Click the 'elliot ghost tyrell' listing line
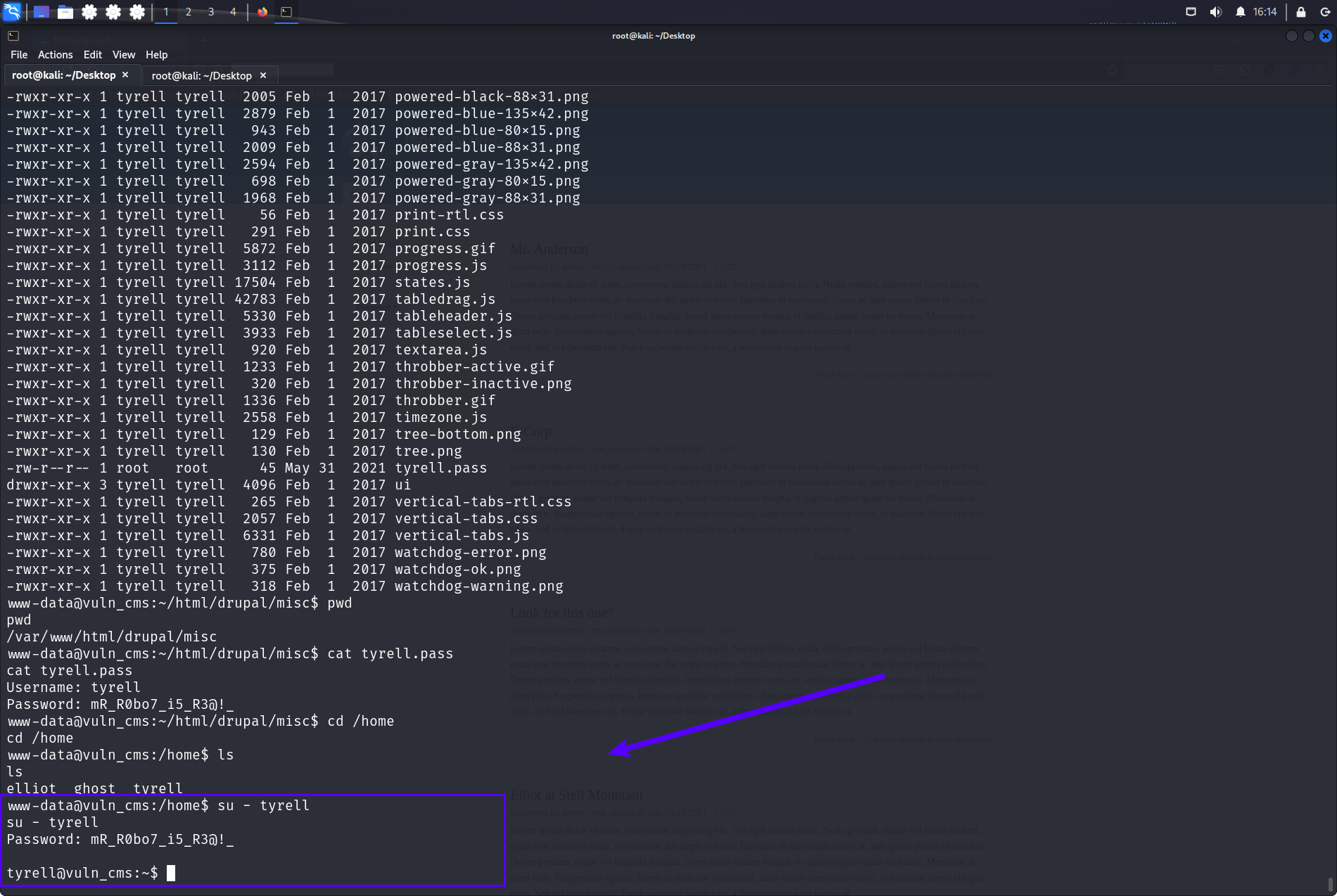The height and width of the screenshot is (896, 1337). pyautogui.click(x=94, y=788)
